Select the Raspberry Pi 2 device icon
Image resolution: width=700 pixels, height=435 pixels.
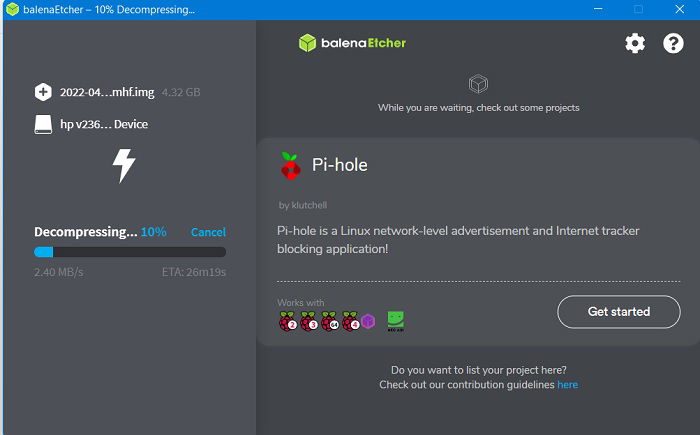(288, 321)
